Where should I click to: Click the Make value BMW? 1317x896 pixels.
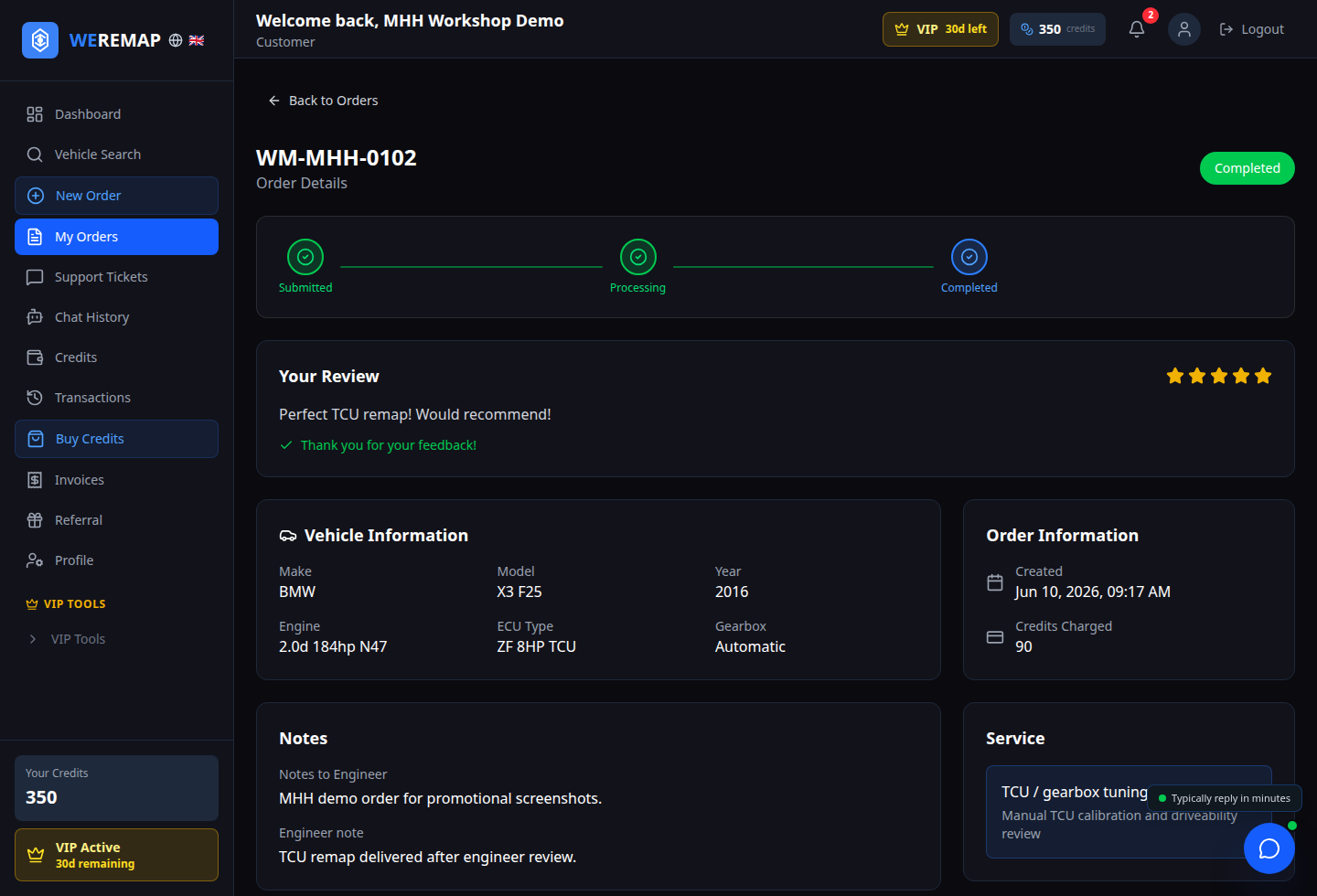[x=297, y=592]
